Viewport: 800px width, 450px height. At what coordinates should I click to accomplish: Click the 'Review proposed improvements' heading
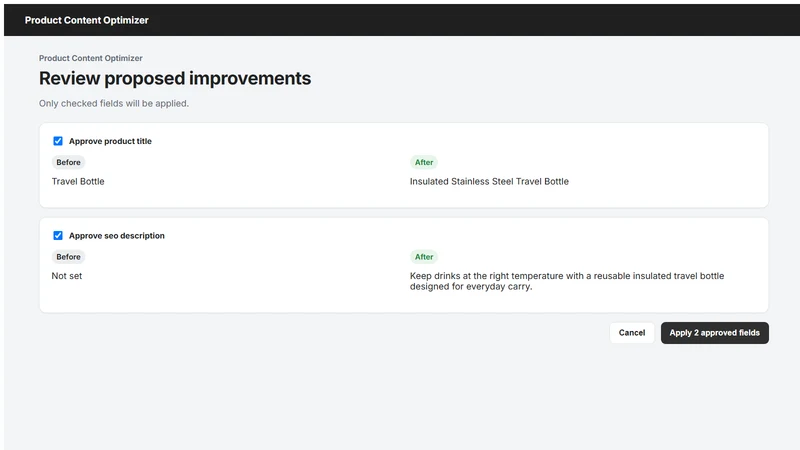175,78
